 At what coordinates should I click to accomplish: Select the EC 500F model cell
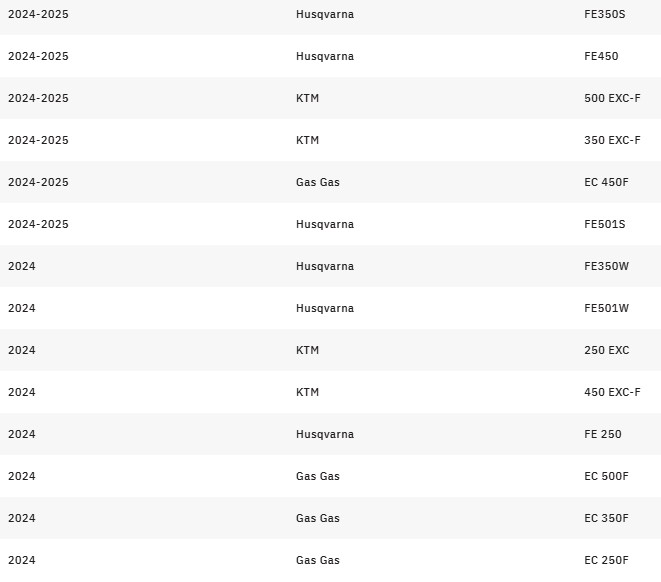click(606, 477)
